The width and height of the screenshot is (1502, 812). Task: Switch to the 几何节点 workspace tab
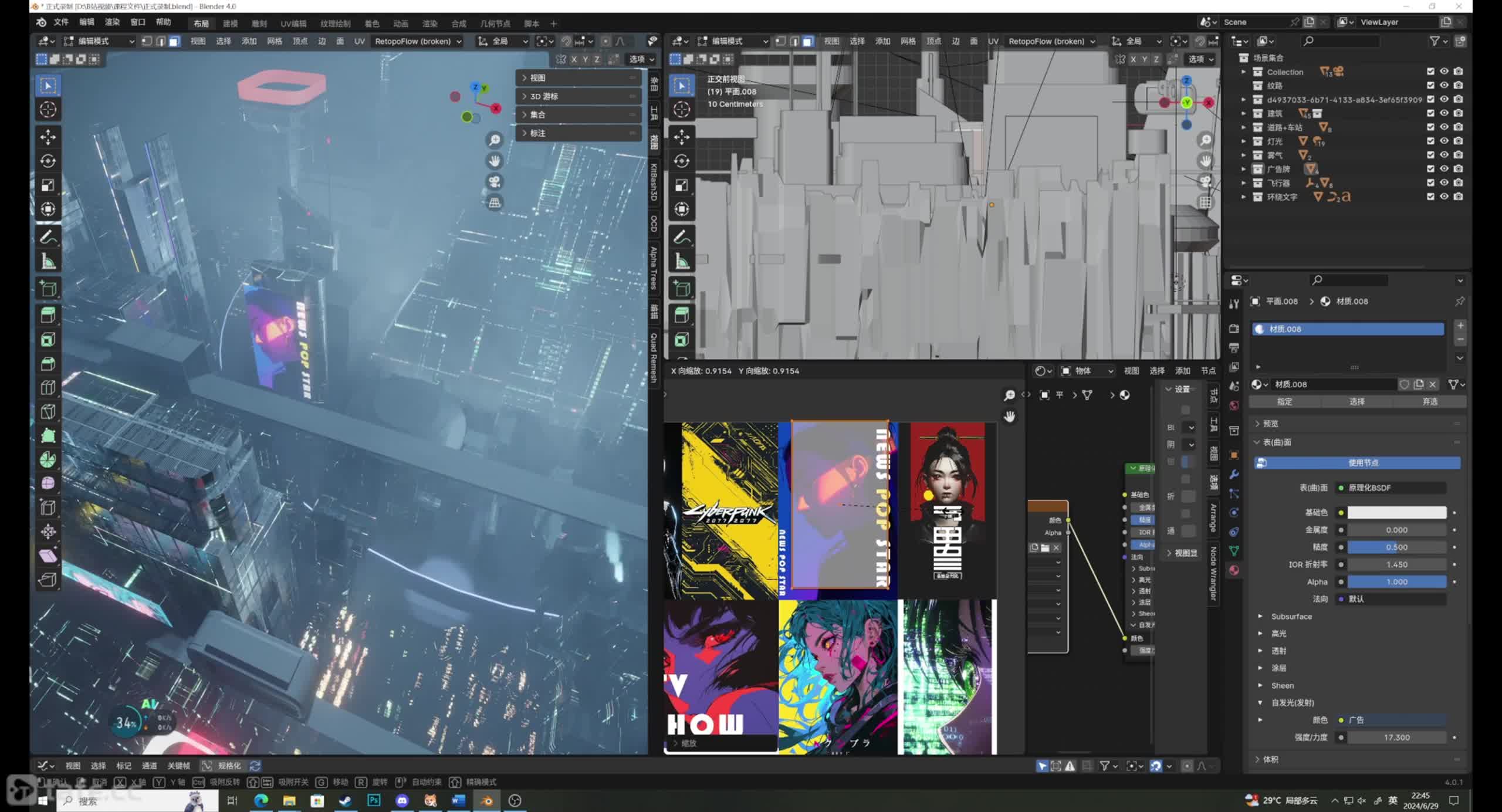495,23
